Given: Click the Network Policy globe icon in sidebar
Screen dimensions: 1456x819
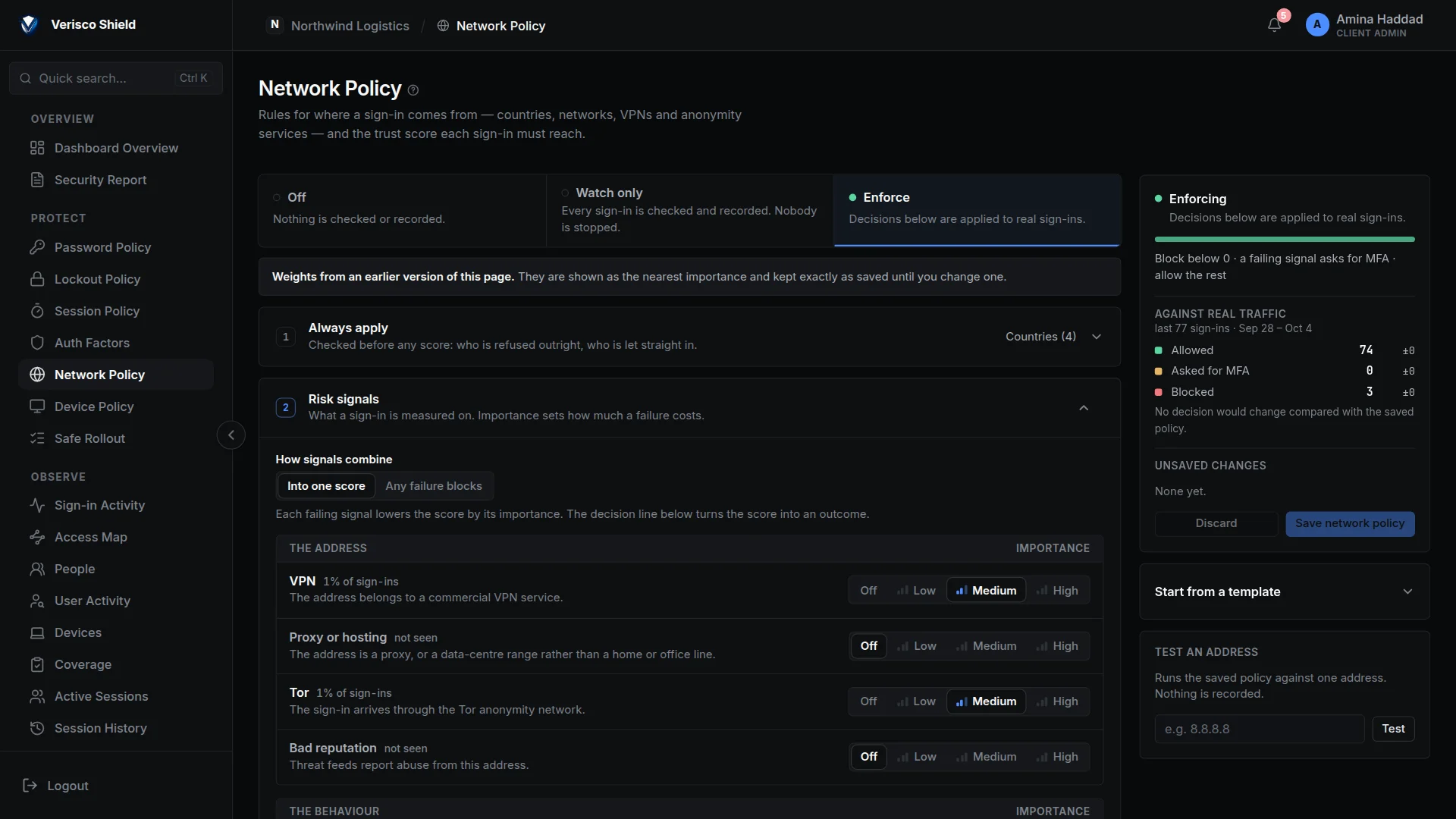Looking at the screenshot, I should coord(37,375).
